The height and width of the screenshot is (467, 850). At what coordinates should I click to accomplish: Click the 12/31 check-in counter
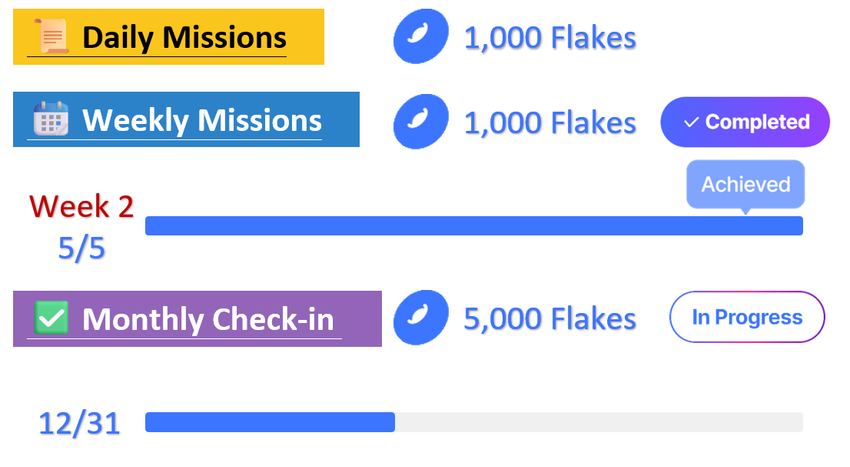click(80, 423)
